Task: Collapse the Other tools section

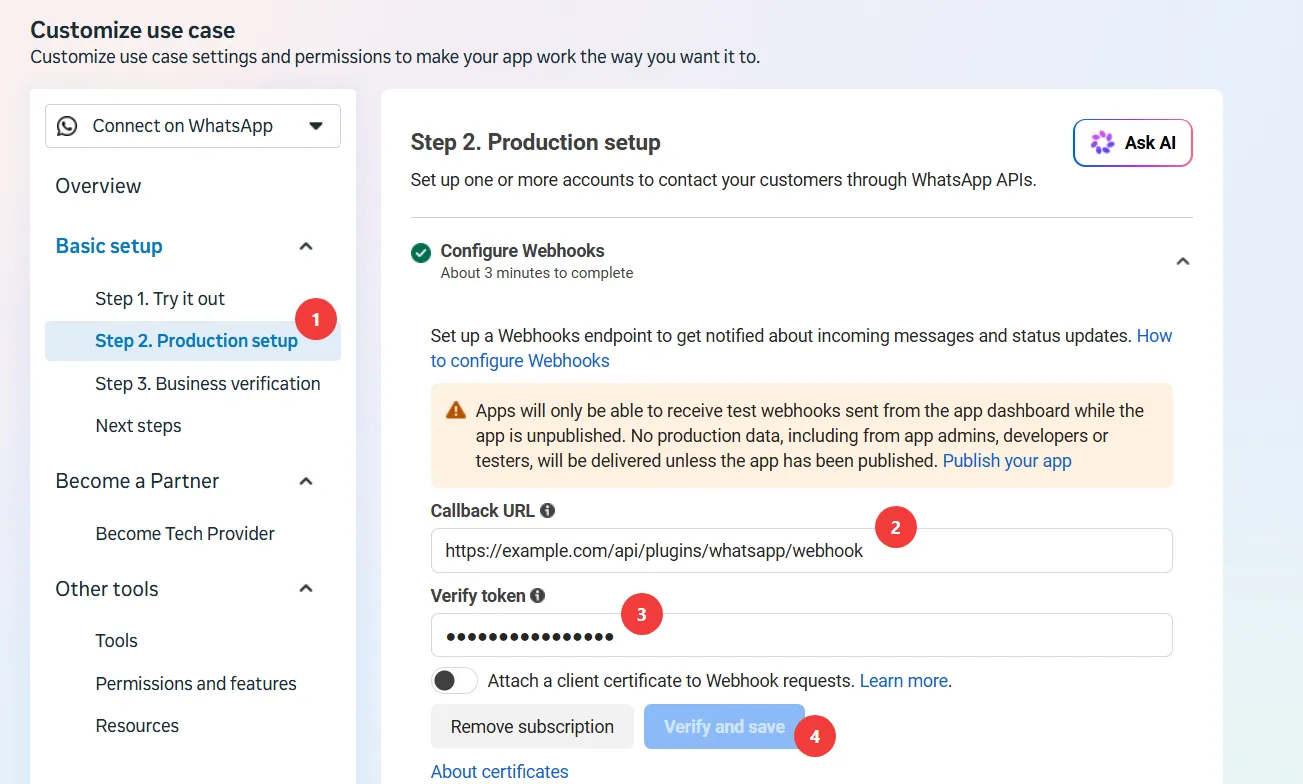Action: 307,588
